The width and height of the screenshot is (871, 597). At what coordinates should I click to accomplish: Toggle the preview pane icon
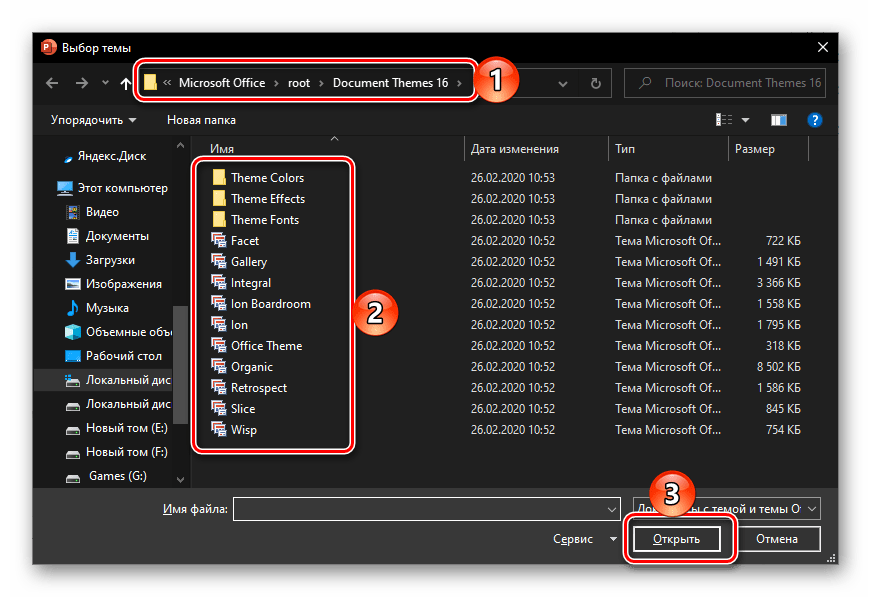tap(779, 120)
